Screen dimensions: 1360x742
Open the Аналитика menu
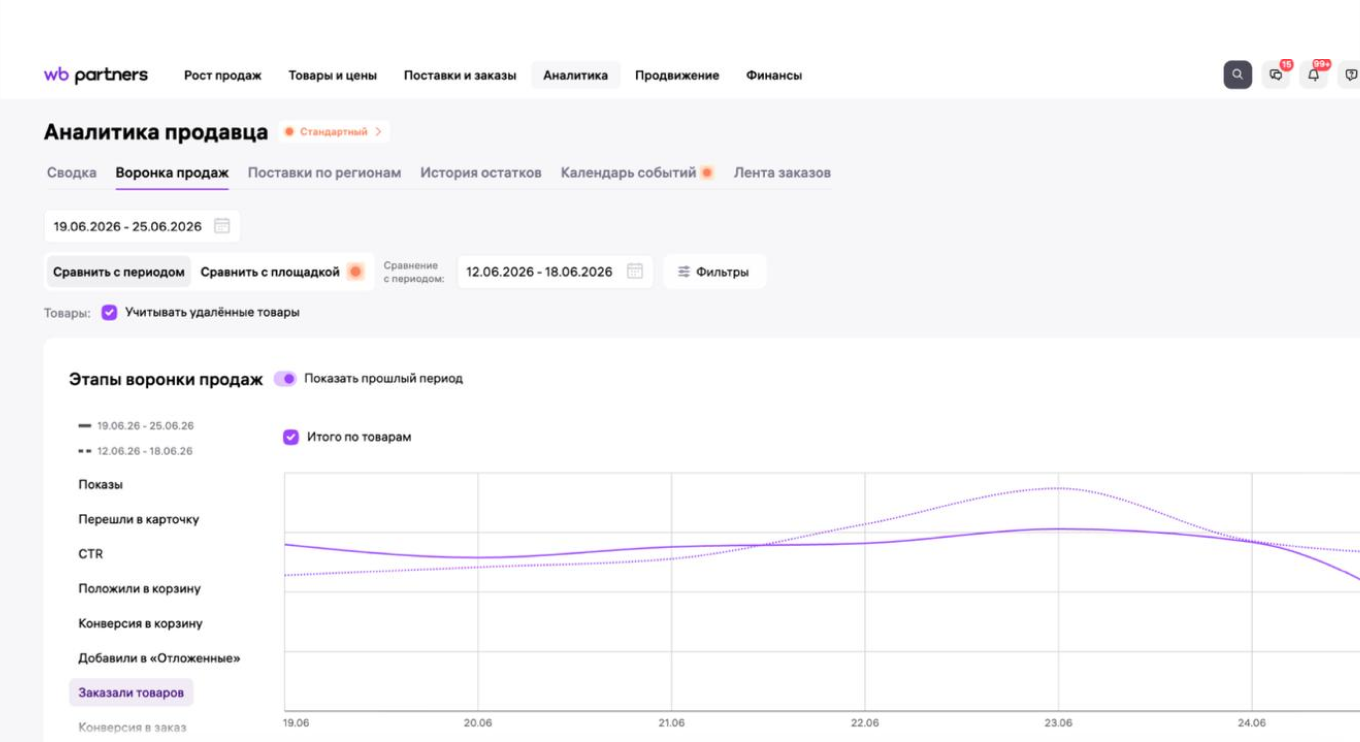[x=575, y=75]
